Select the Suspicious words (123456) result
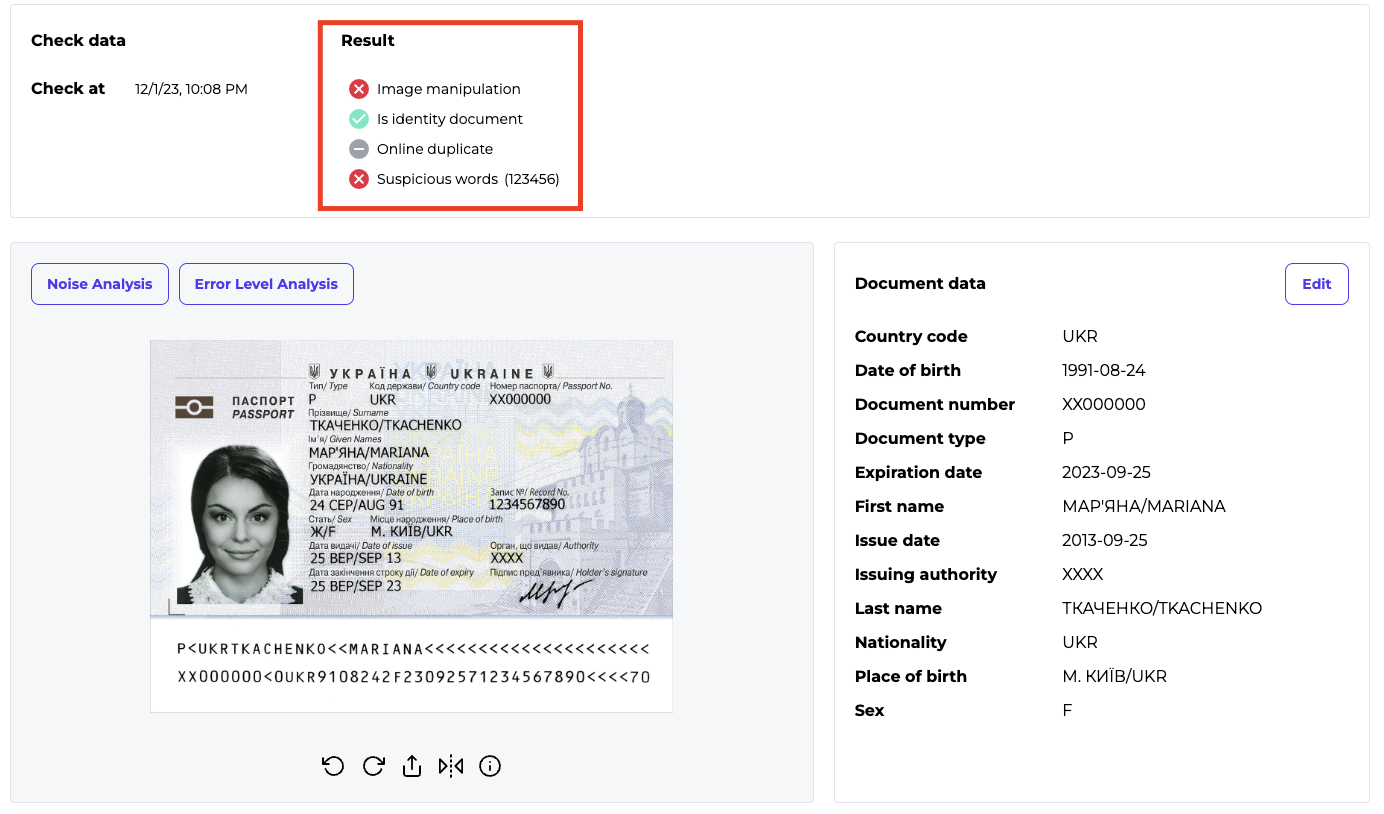The width and height of the screenshot is (1384, 814). pyautogui.click(x=467, y=179)
